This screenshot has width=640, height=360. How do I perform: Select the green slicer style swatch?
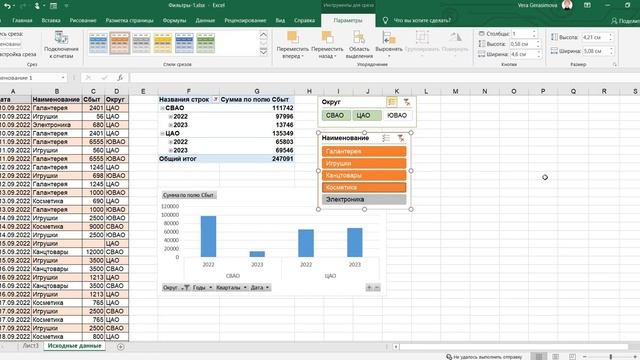[x=206, y=43]
